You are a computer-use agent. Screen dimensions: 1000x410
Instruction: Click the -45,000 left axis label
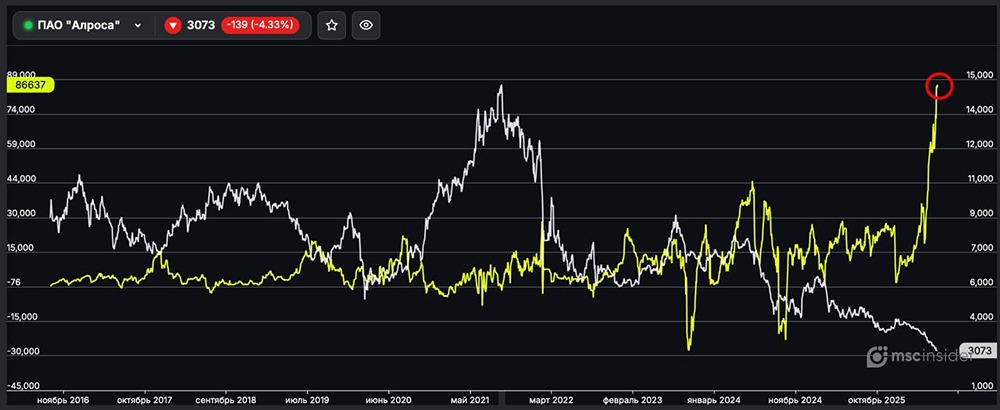pos(21,386)
